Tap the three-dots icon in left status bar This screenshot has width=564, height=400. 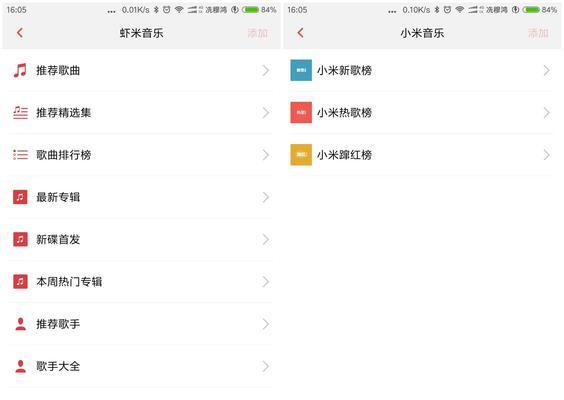click(x=112, y=12)
